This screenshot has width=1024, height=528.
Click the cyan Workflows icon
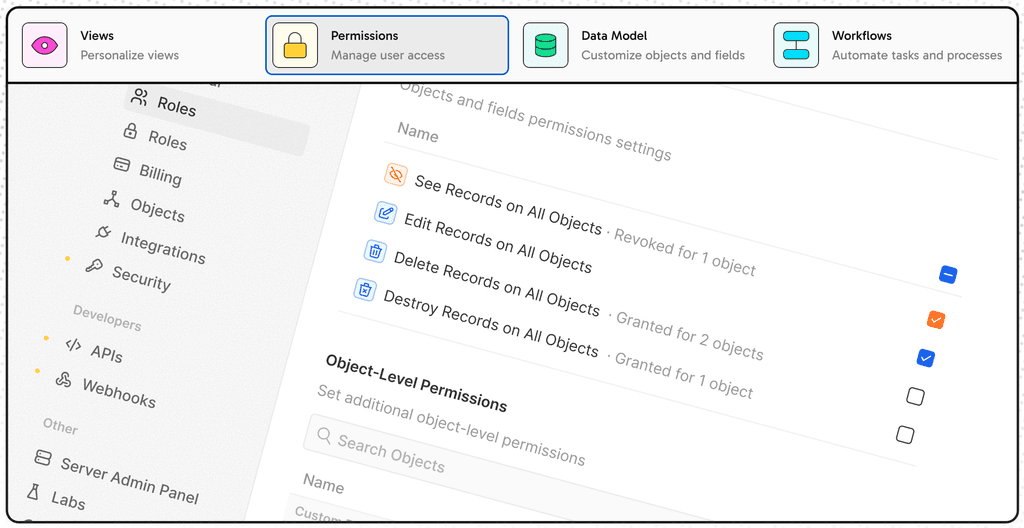(796, 45)
